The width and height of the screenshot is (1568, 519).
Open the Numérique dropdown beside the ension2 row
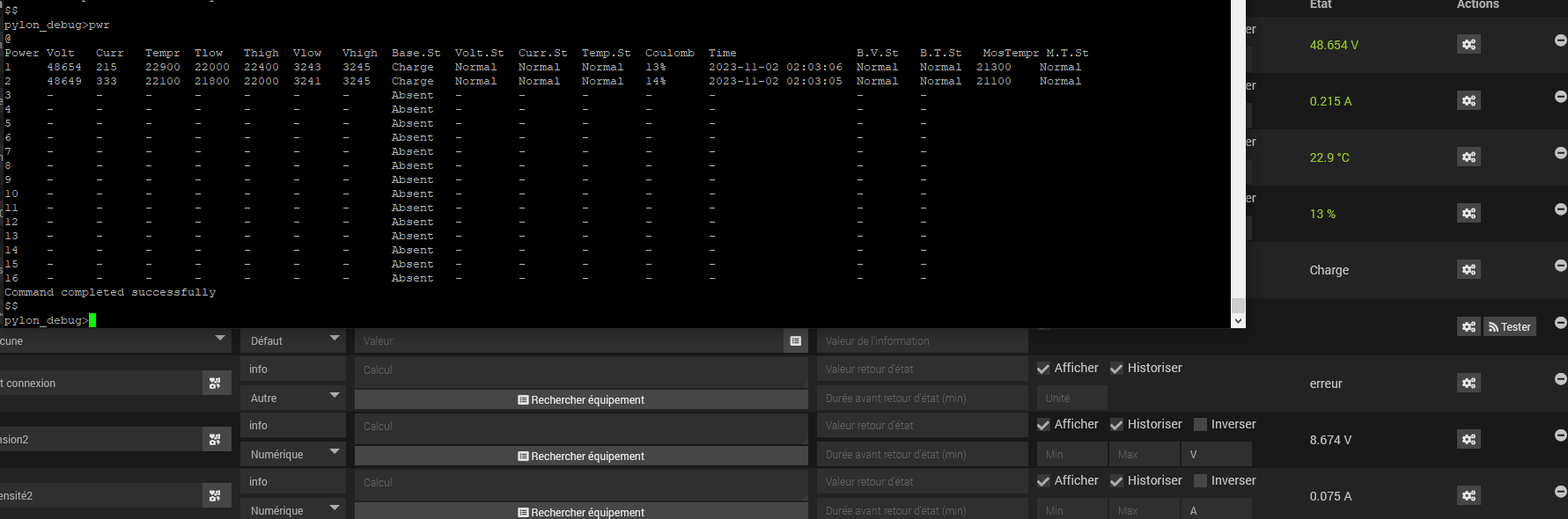pos(293,455)
